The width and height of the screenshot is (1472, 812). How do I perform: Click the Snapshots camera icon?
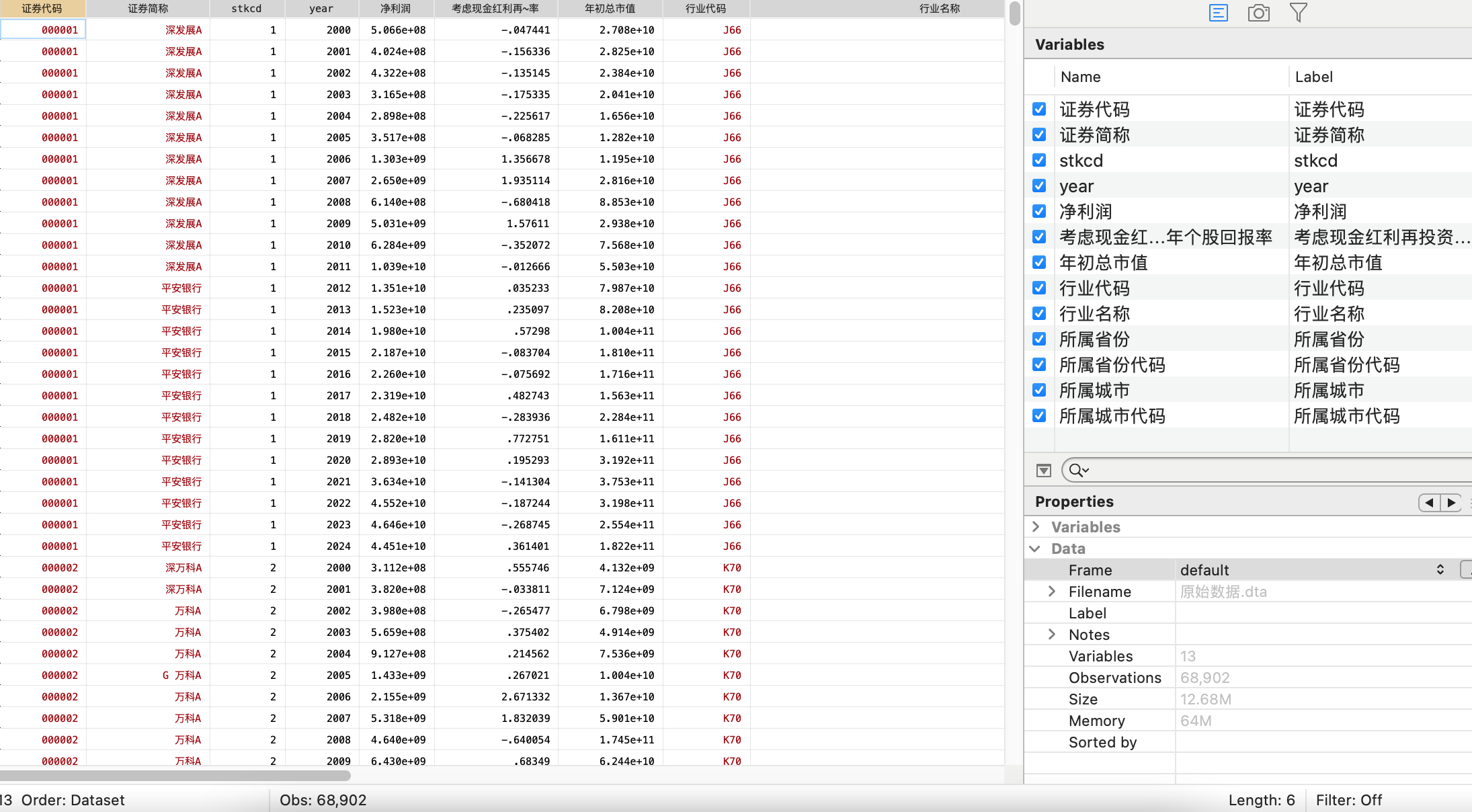click(x=1258, y=13)
